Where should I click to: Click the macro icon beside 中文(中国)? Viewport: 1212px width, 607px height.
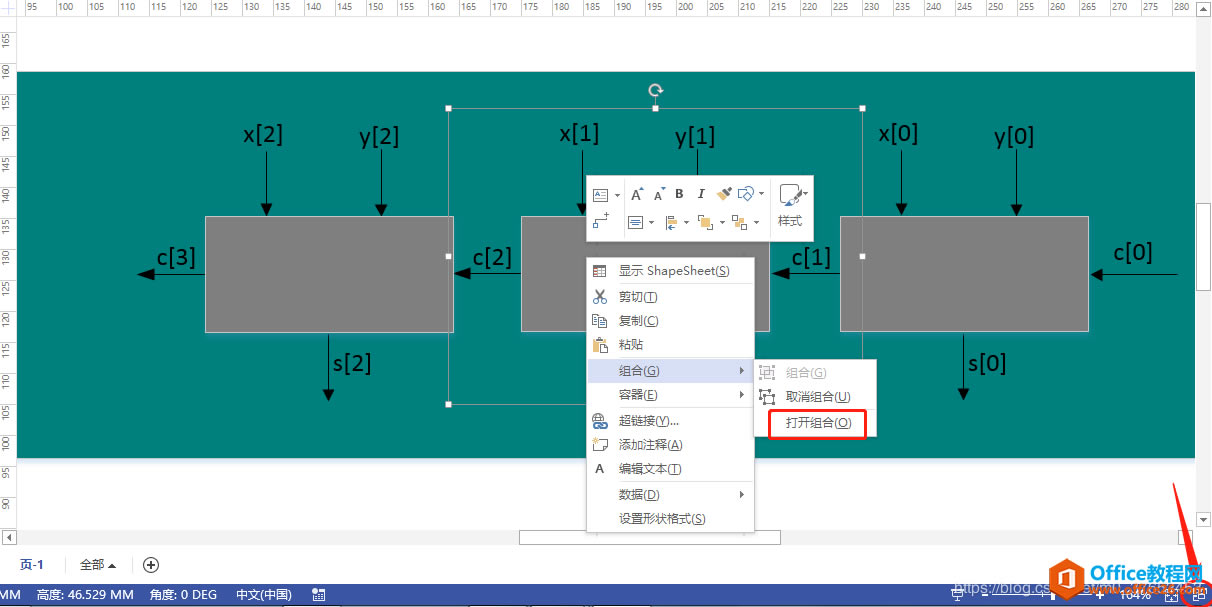(318, 594)
